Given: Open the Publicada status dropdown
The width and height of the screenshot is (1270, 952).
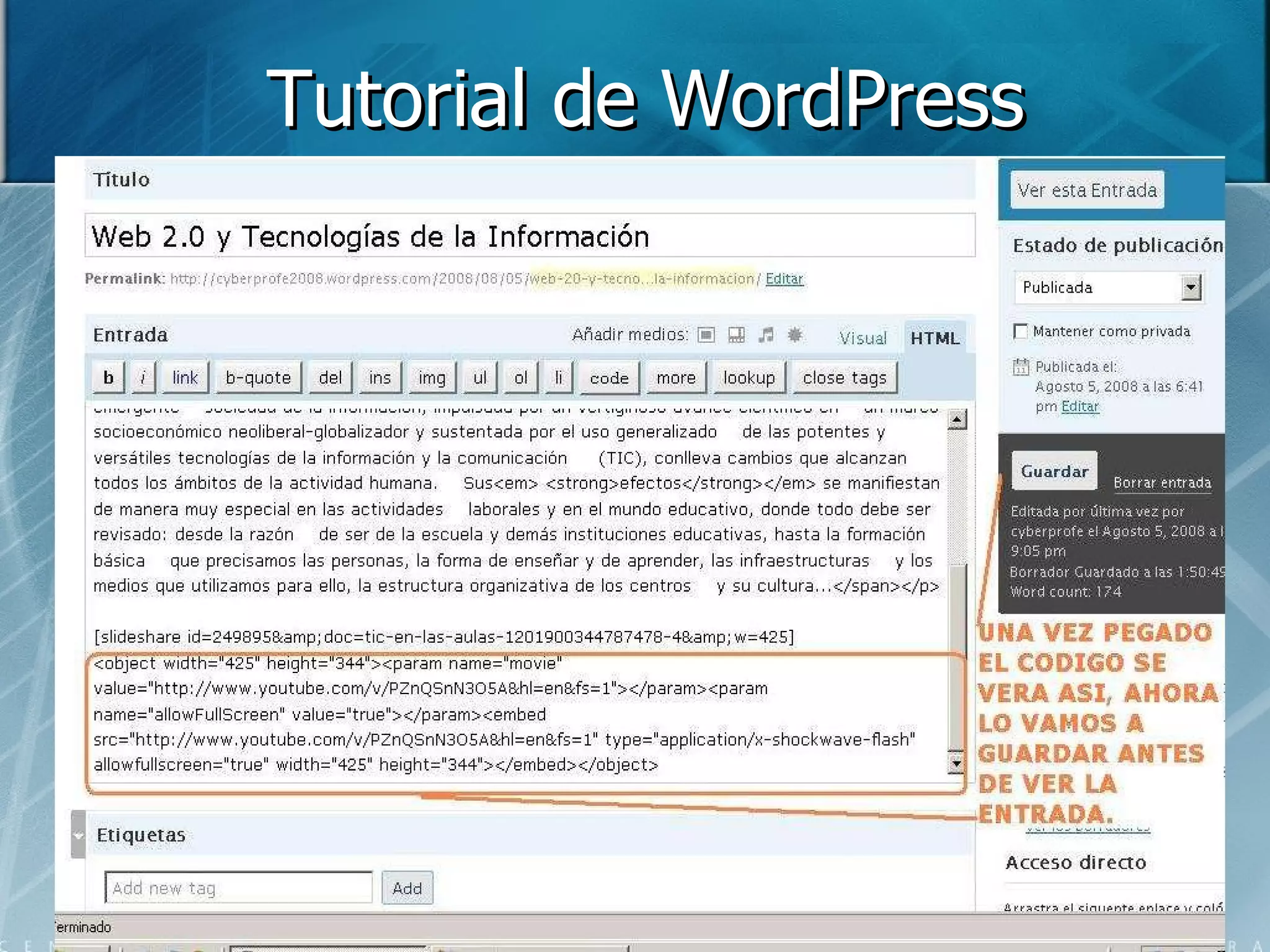Looking at the screenshot, I should coord(1108,288).
